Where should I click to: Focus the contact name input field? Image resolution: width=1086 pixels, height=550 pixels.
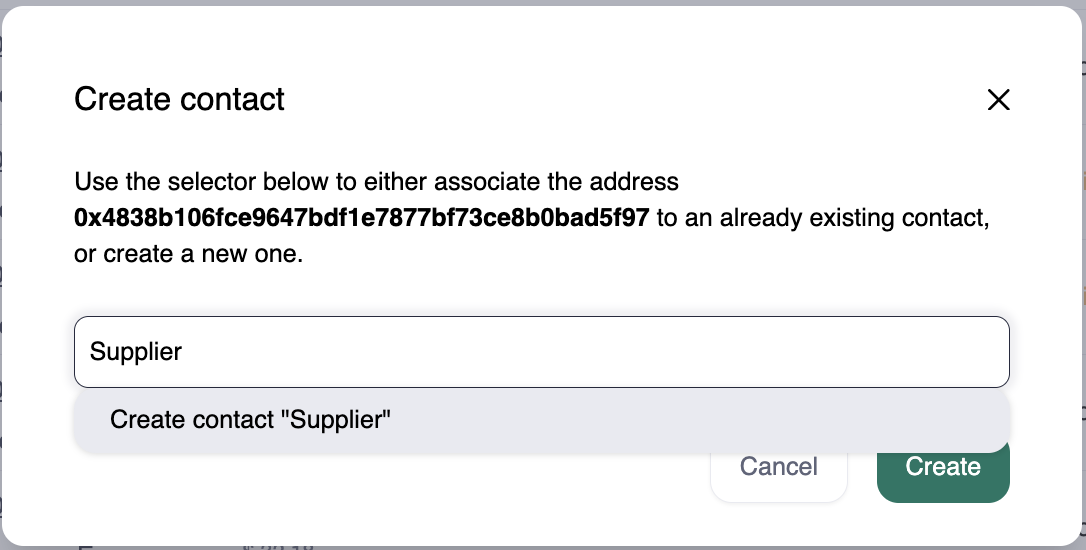[541, 352]
